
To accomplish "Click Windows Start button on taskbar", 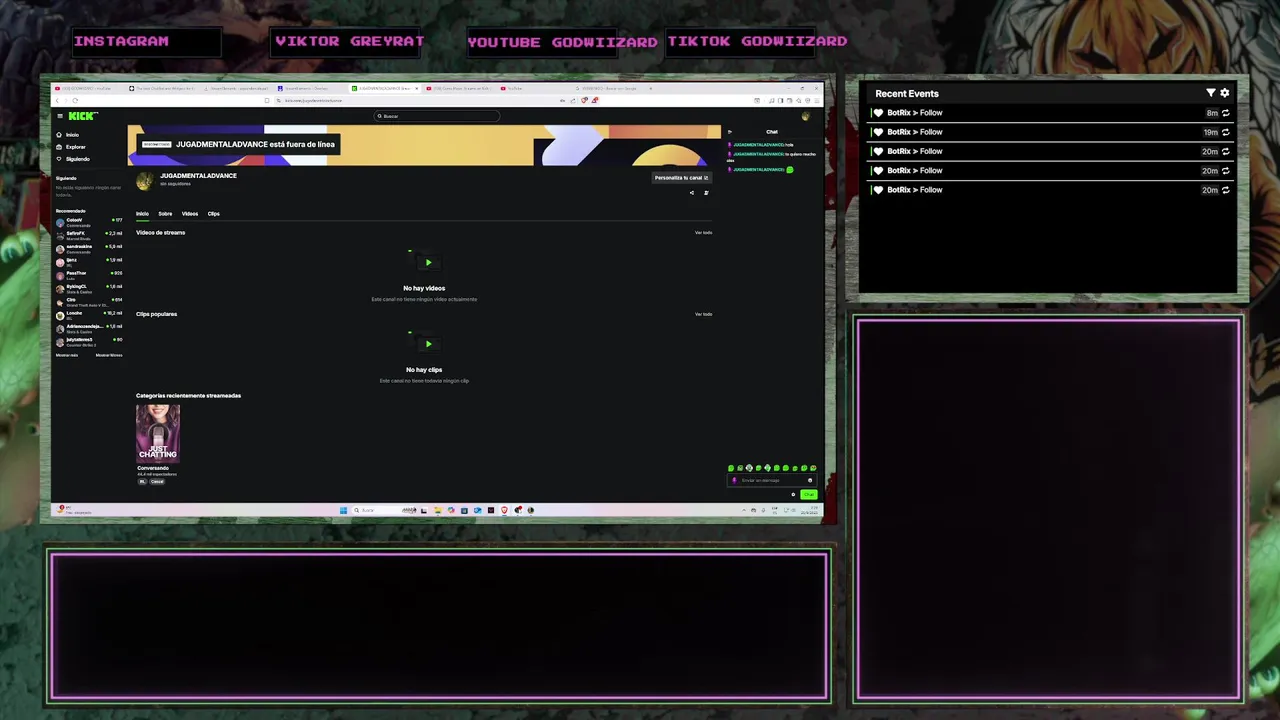I will [x=343, y=510].
